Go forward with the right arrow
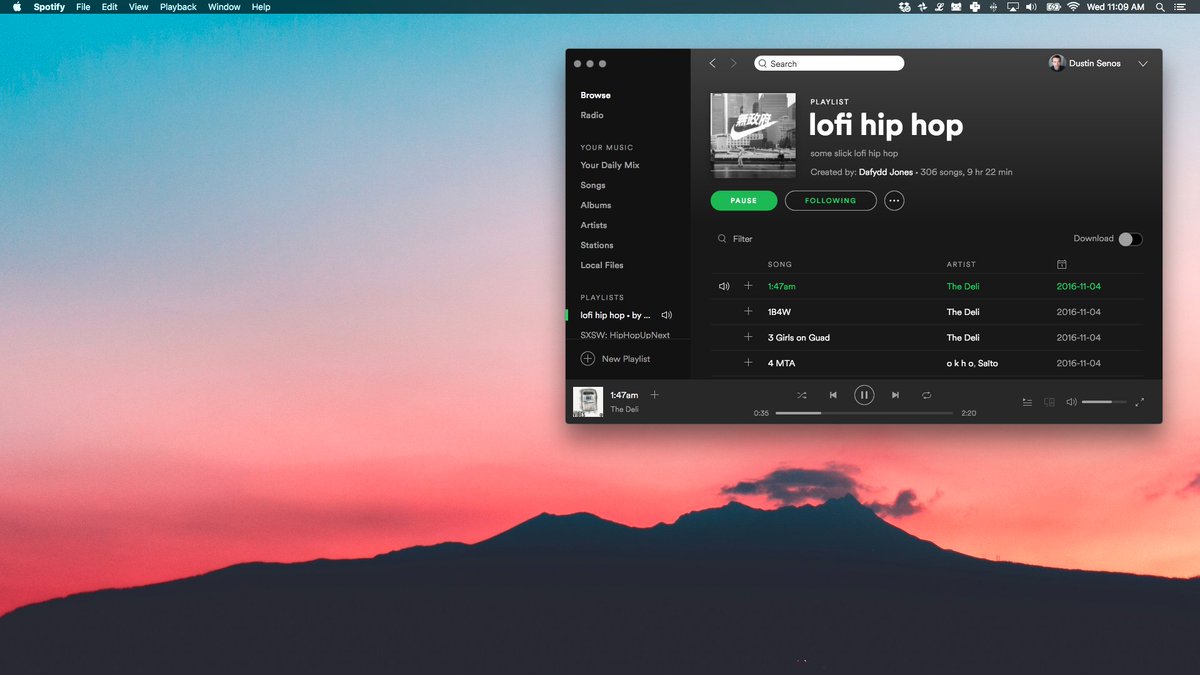The width and height of the screenshot is (1200, 675). tap(733, 63)
